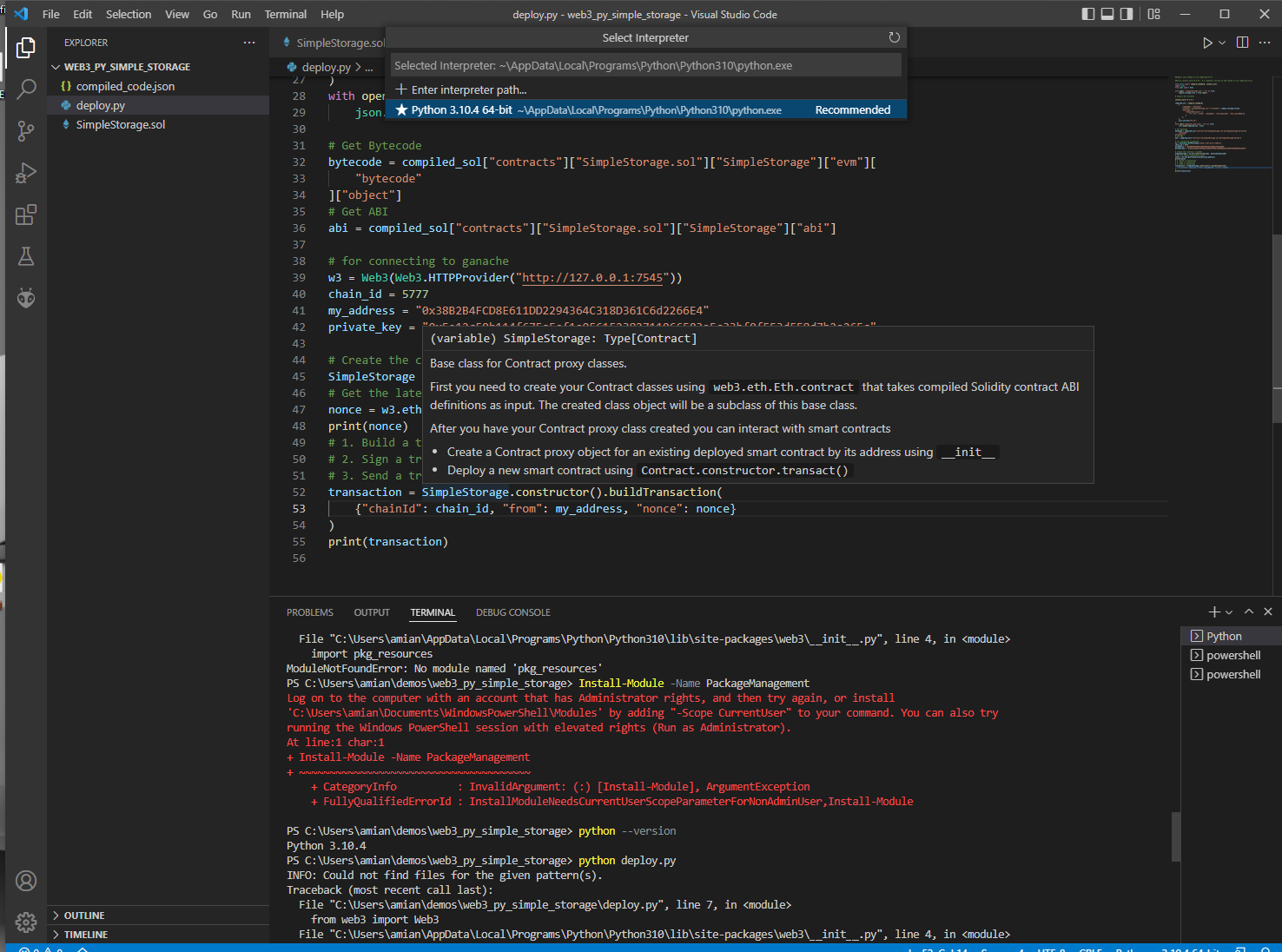Click the Selected Interpreter input box
Image resolution: width=1282 pixels, height=952 pixels.
point(645,65)
